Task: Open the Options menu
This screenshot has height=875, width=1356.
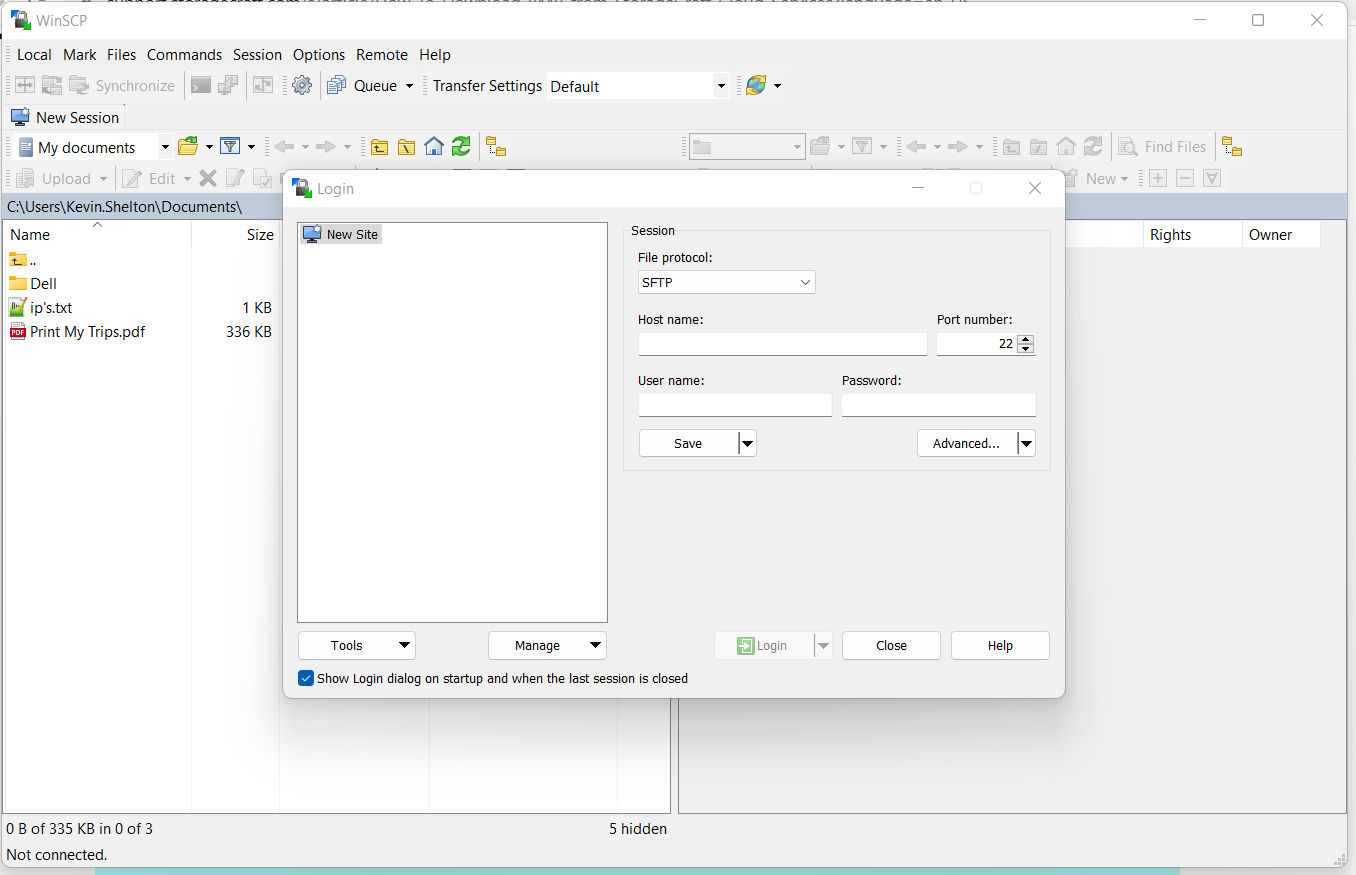Action: point(319,55)
